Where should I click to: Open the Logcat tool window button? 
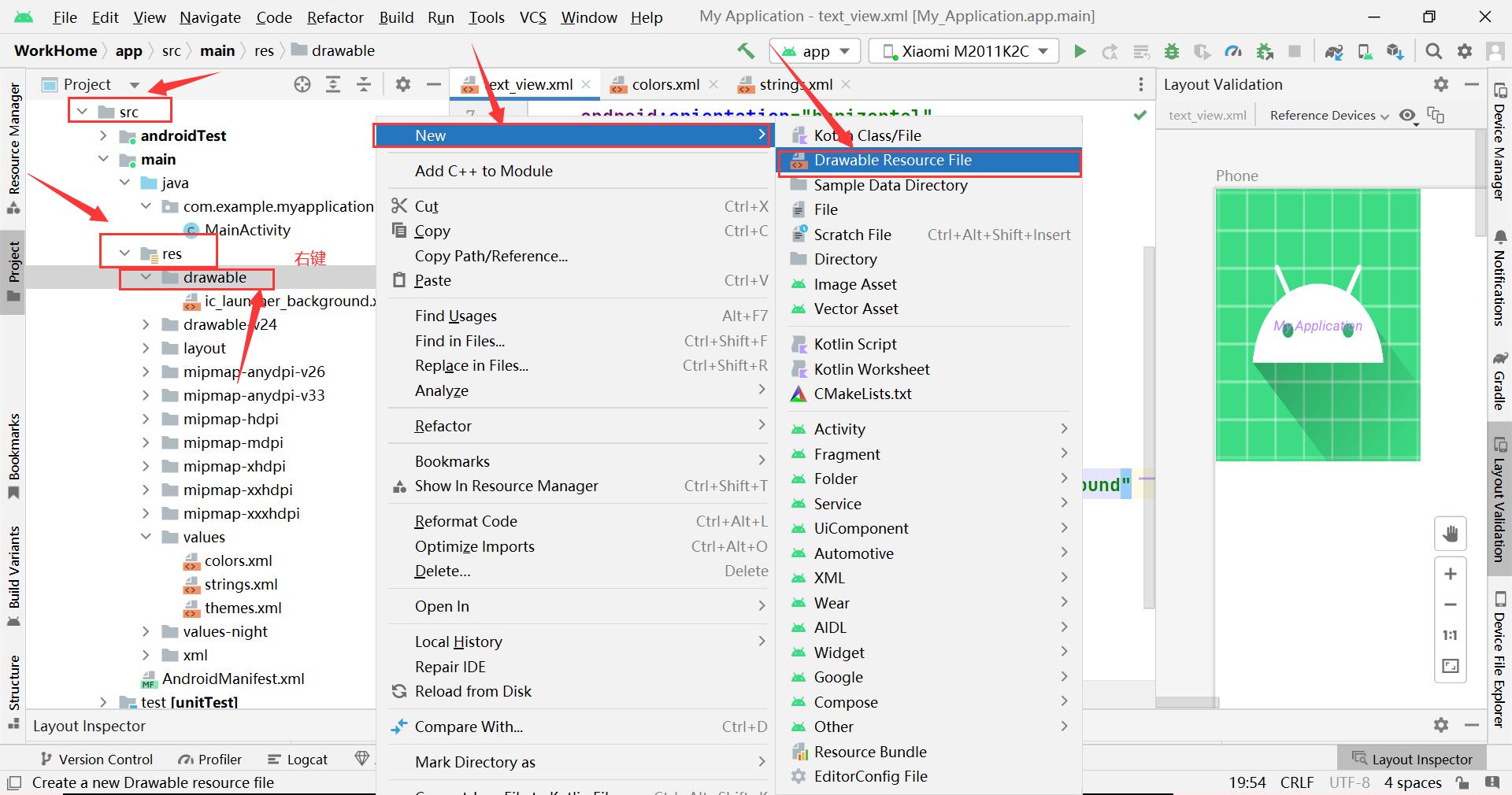coord(298,760)
